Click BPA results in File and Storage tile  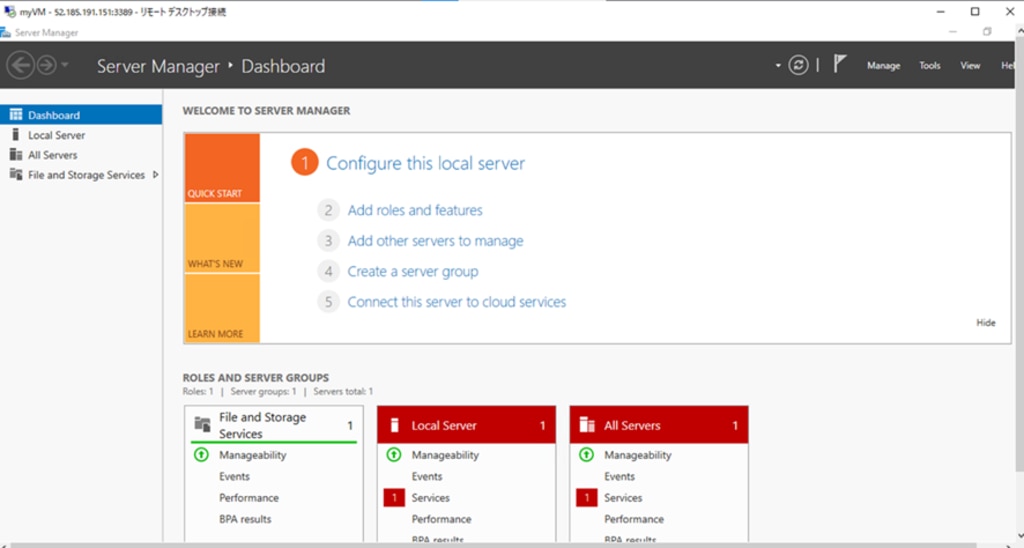(245, 519)
